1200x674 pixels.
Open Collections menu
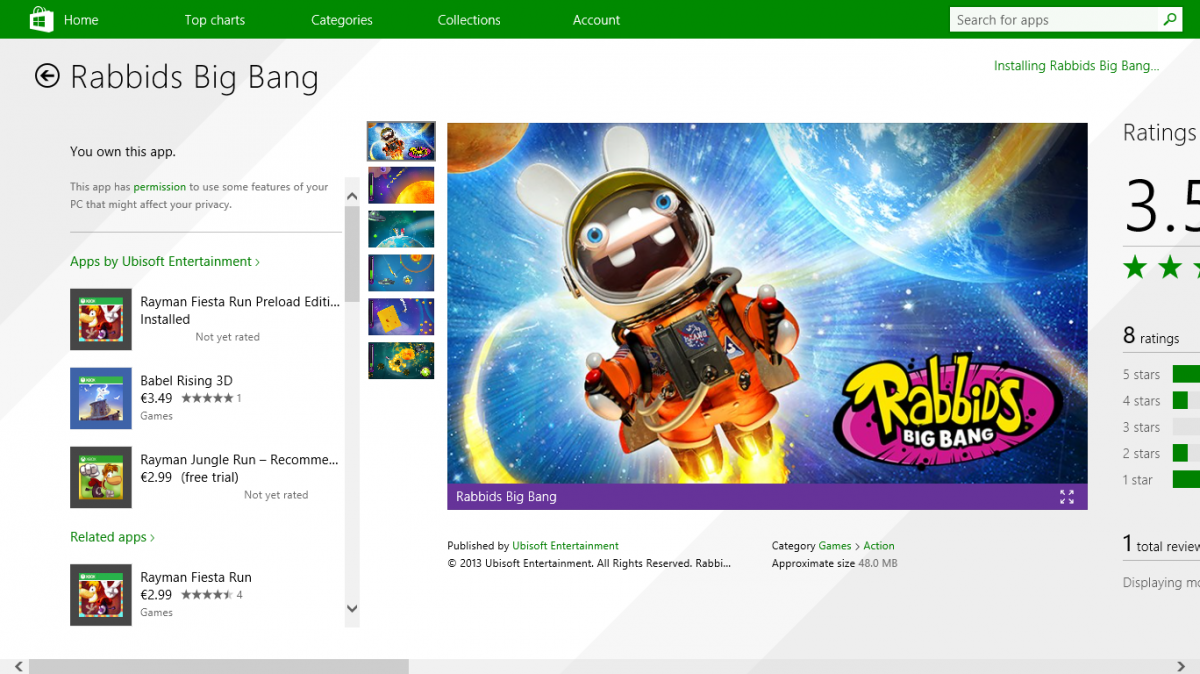(468, 20)
